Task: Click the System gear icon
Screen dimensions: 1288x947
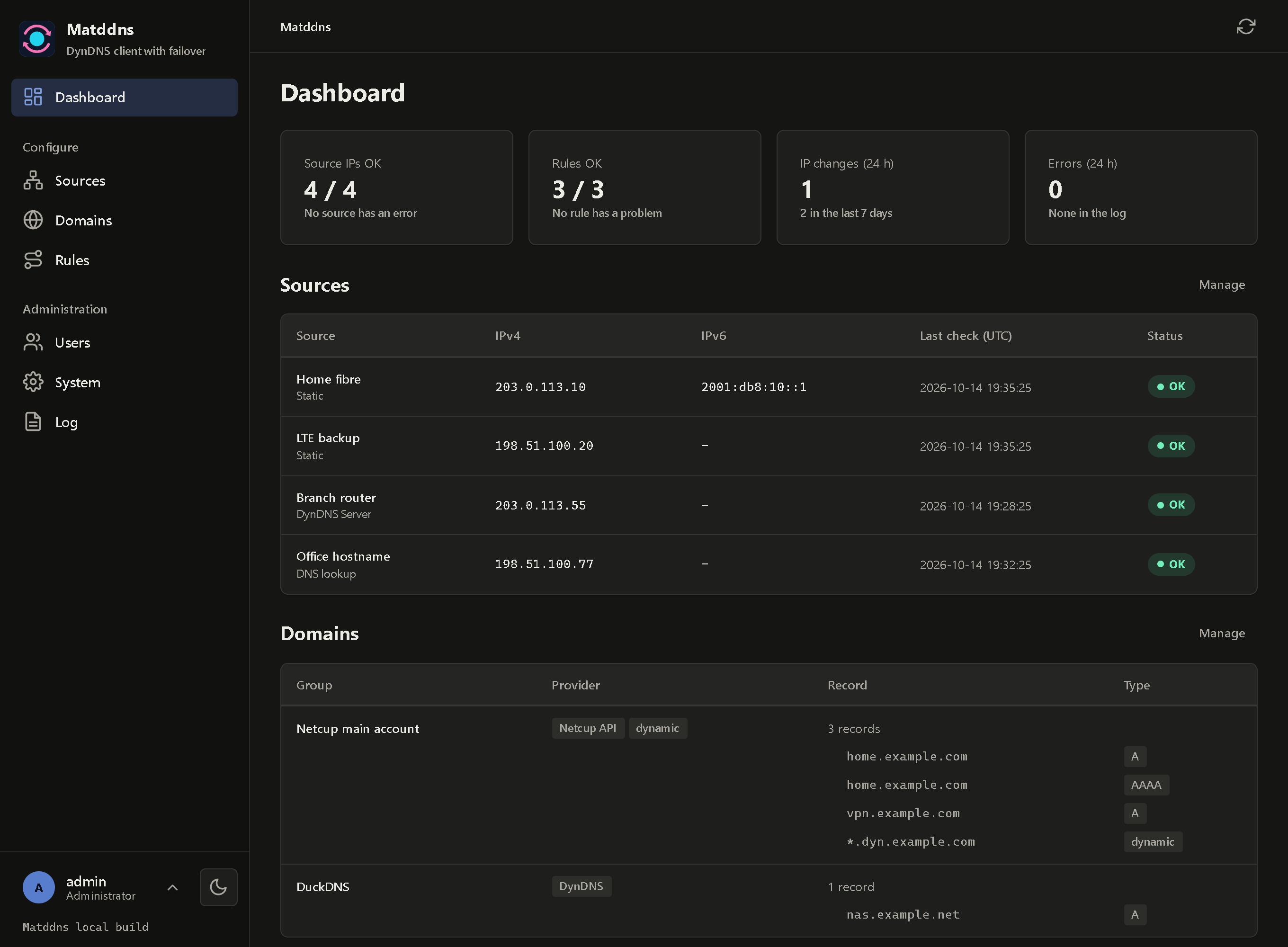Action: coord(33,382)
